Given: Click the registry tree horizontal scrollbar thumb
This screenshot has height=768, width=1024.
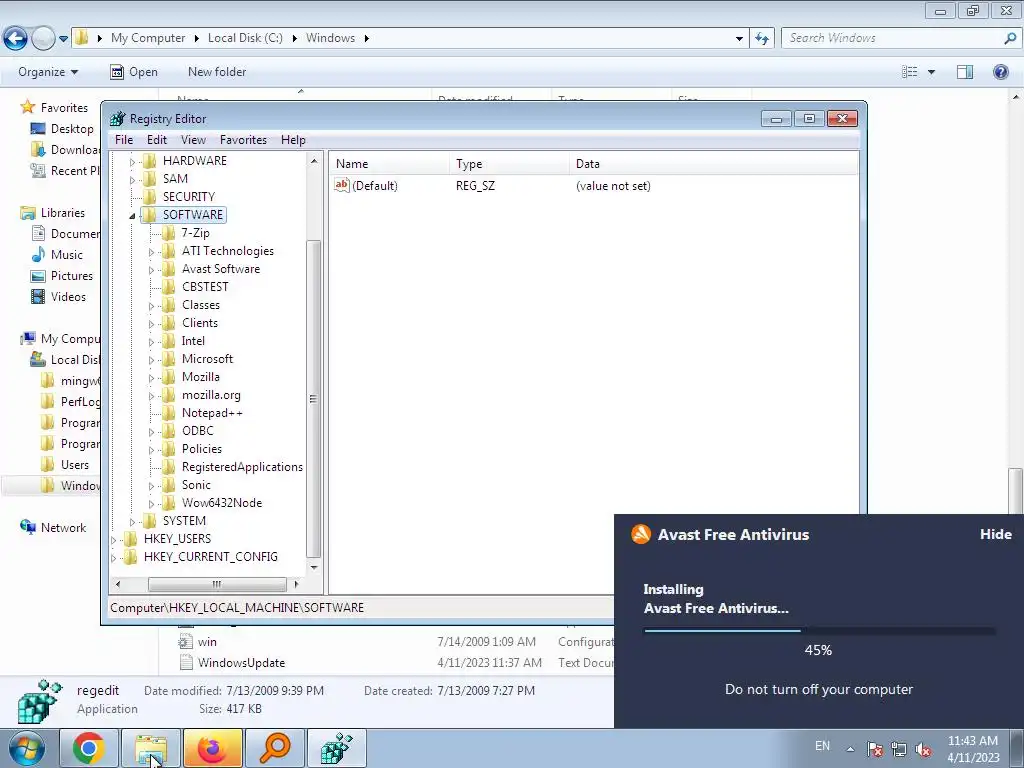Looking at the screenshot, I should 217,584.
